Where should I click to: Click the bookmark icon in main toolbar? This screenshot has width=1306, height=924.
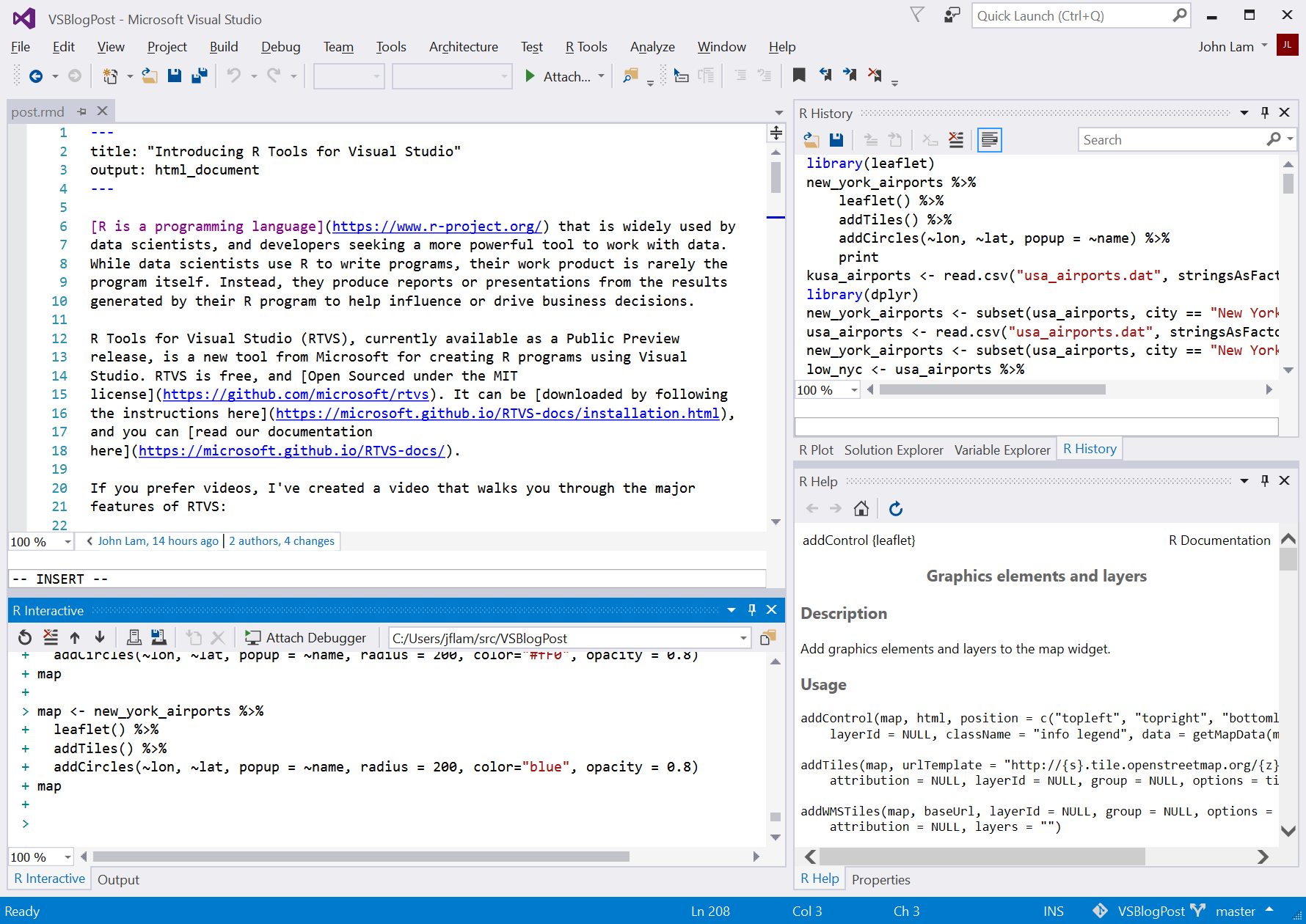click(799, 75)
